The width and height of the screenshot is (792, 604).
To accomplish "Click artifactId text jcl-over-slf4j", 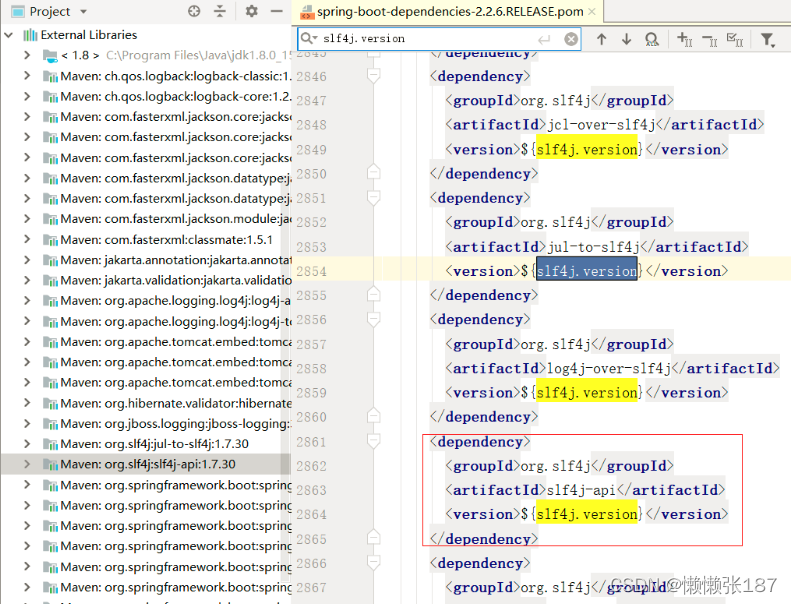I will click(x=601, y=125).
